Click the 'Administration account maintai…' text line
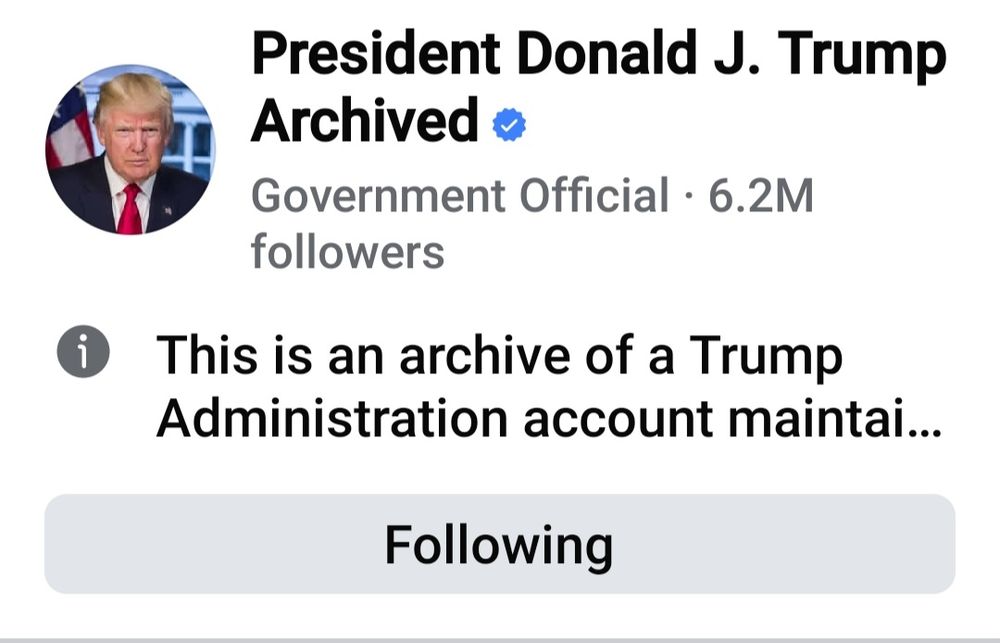 pos(548,418)
